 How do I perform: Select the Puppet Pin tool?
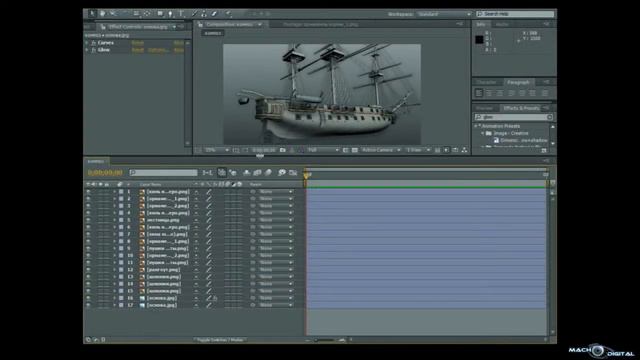[x=228, y=13]
